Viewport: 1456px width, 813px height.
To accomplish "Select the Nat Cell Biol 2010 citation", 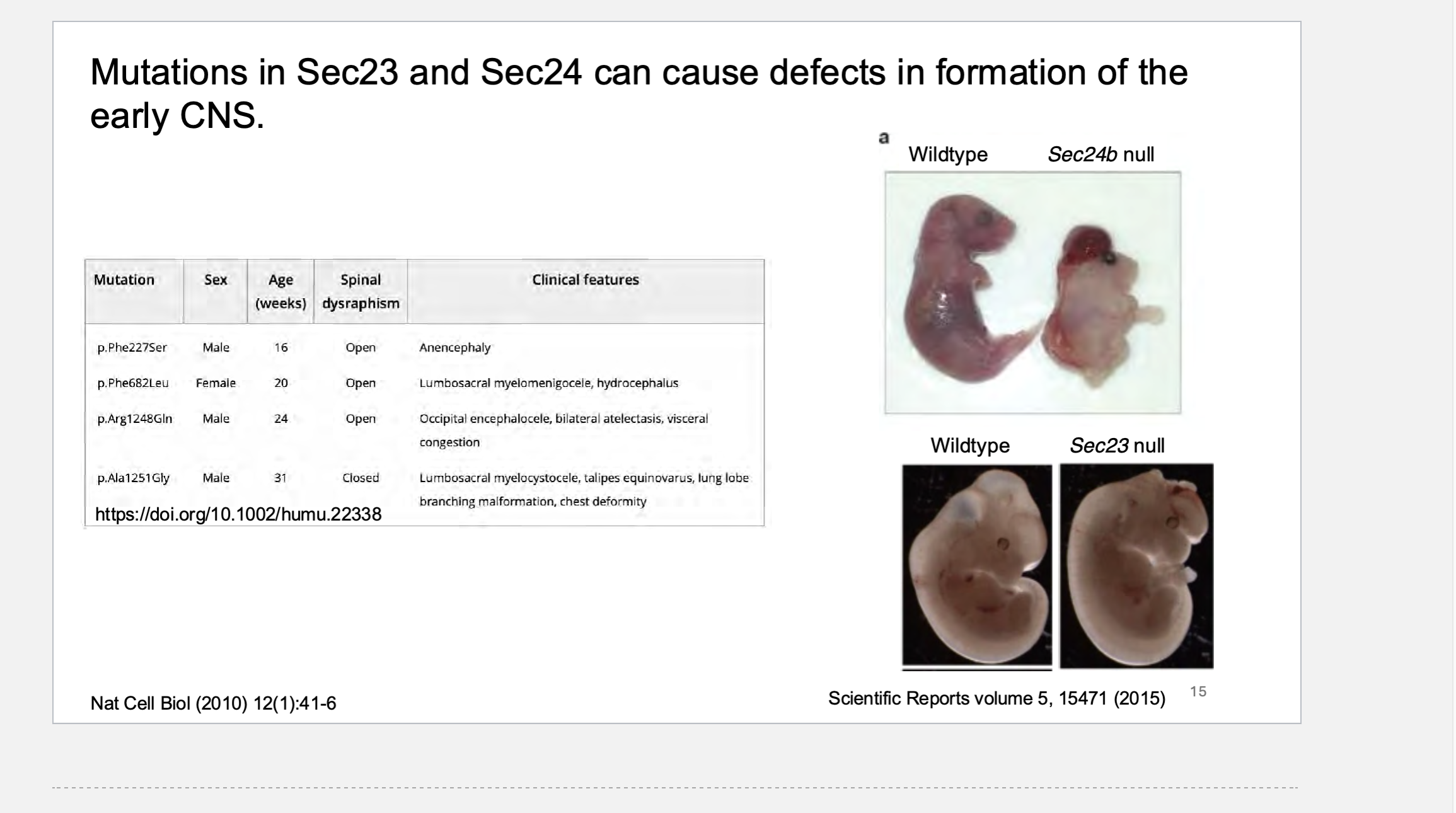I will pyautogui.click(x=213, y=703).
